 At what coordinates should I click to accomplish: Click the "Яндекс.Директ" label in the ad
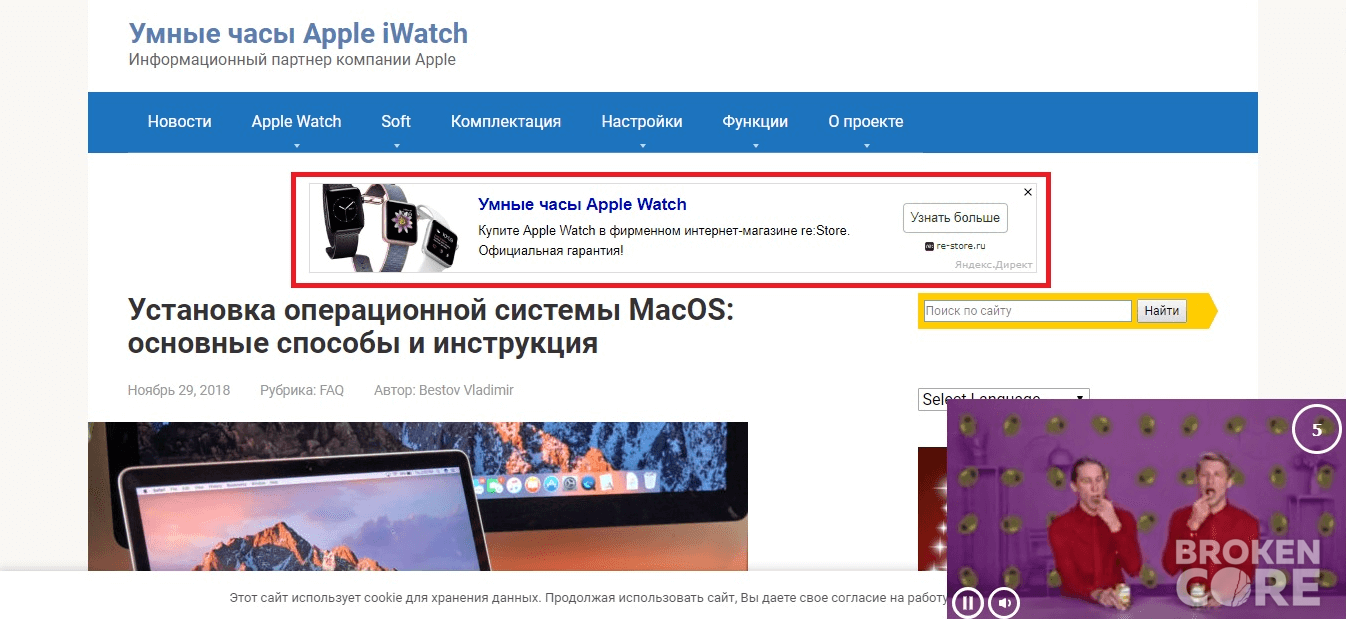pos(993,265)
